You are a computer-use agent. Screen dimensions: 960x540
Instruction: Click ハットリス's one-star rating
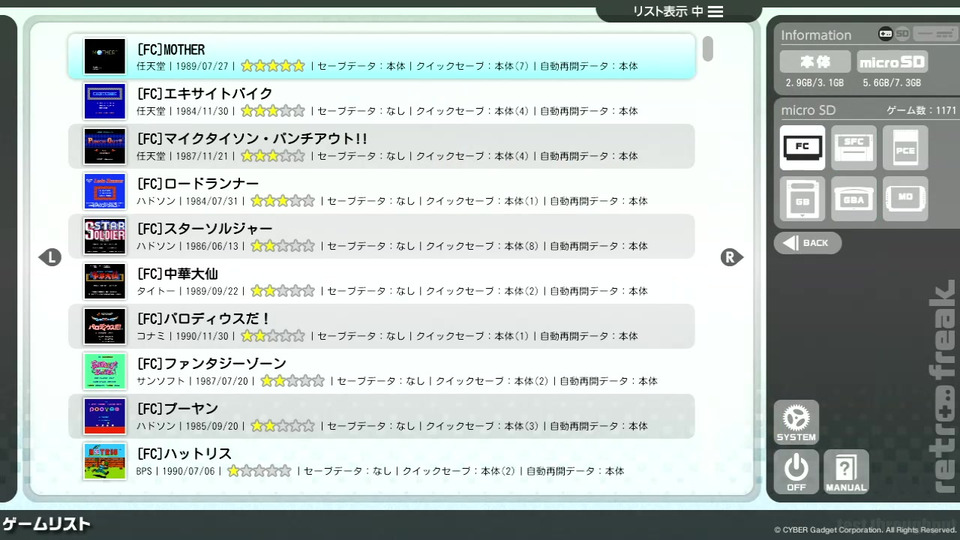click(x=259, y=471)
